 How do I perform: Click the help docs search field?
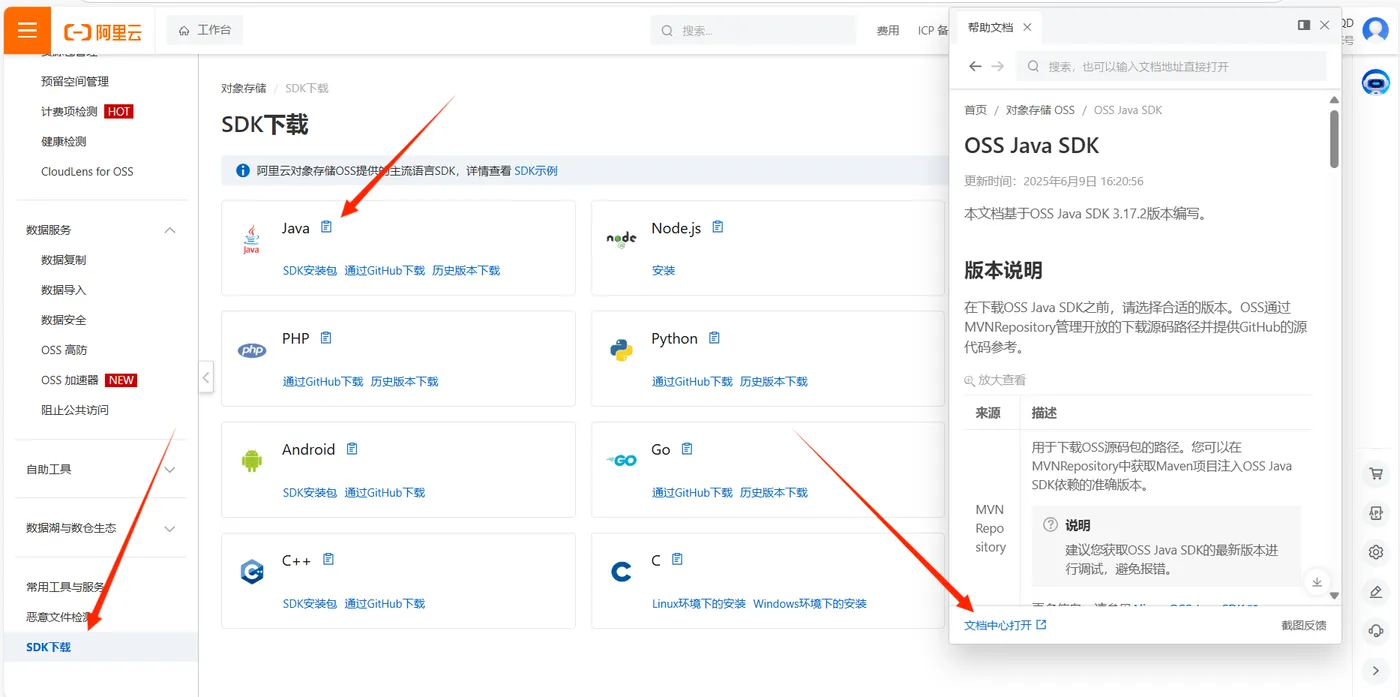[x=1172, y=66]
